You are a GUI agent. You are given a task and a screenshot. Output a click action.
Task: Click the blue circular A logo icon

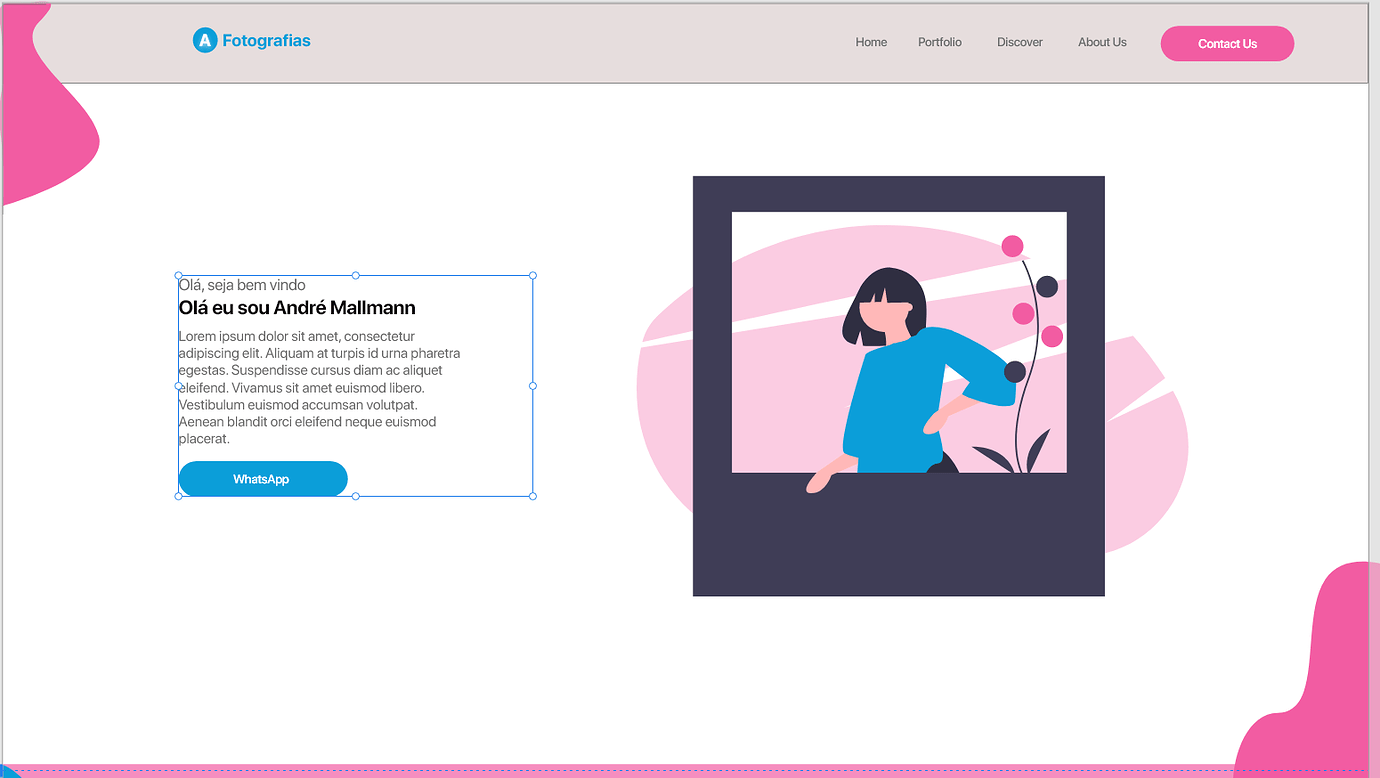pos(205,41)
